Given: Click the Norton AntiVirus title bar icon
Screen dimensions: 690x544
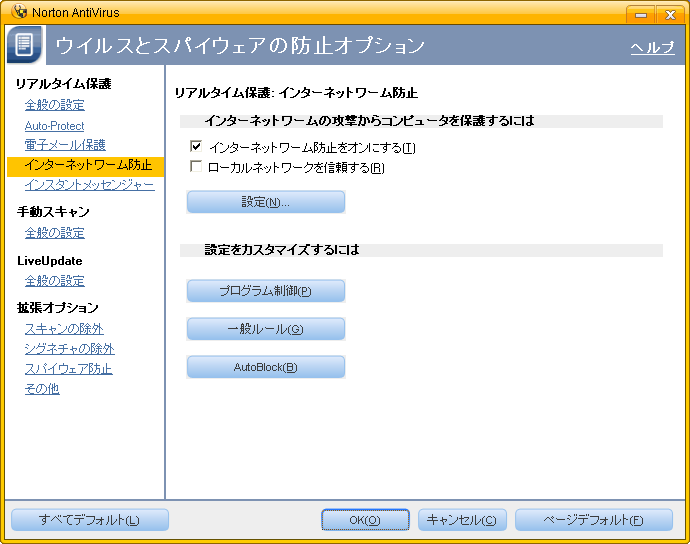Looking at the screenshot, I should [17, 12].
